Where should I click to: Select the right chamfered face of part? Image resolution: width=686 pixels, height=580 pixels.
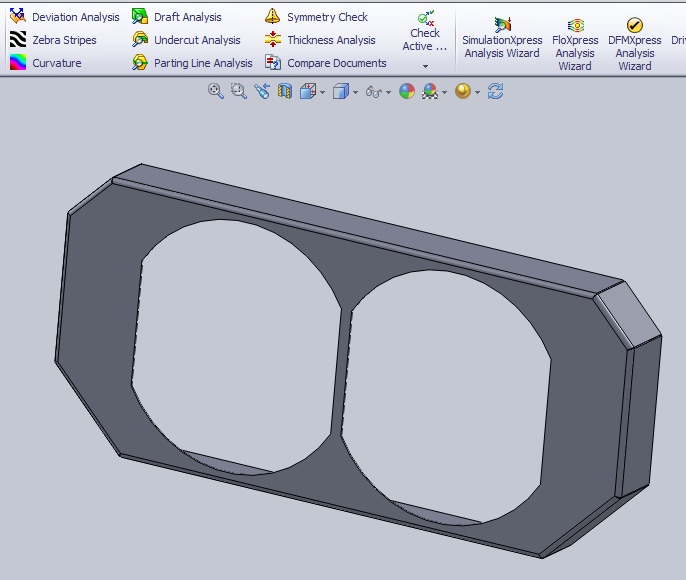(630, 313)
